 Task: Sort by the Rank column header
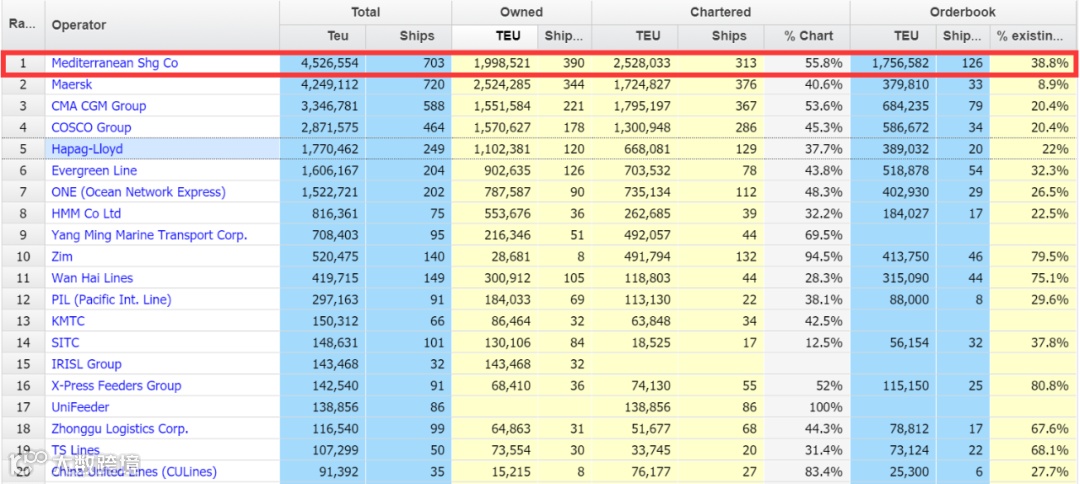[x=23, y=25]
